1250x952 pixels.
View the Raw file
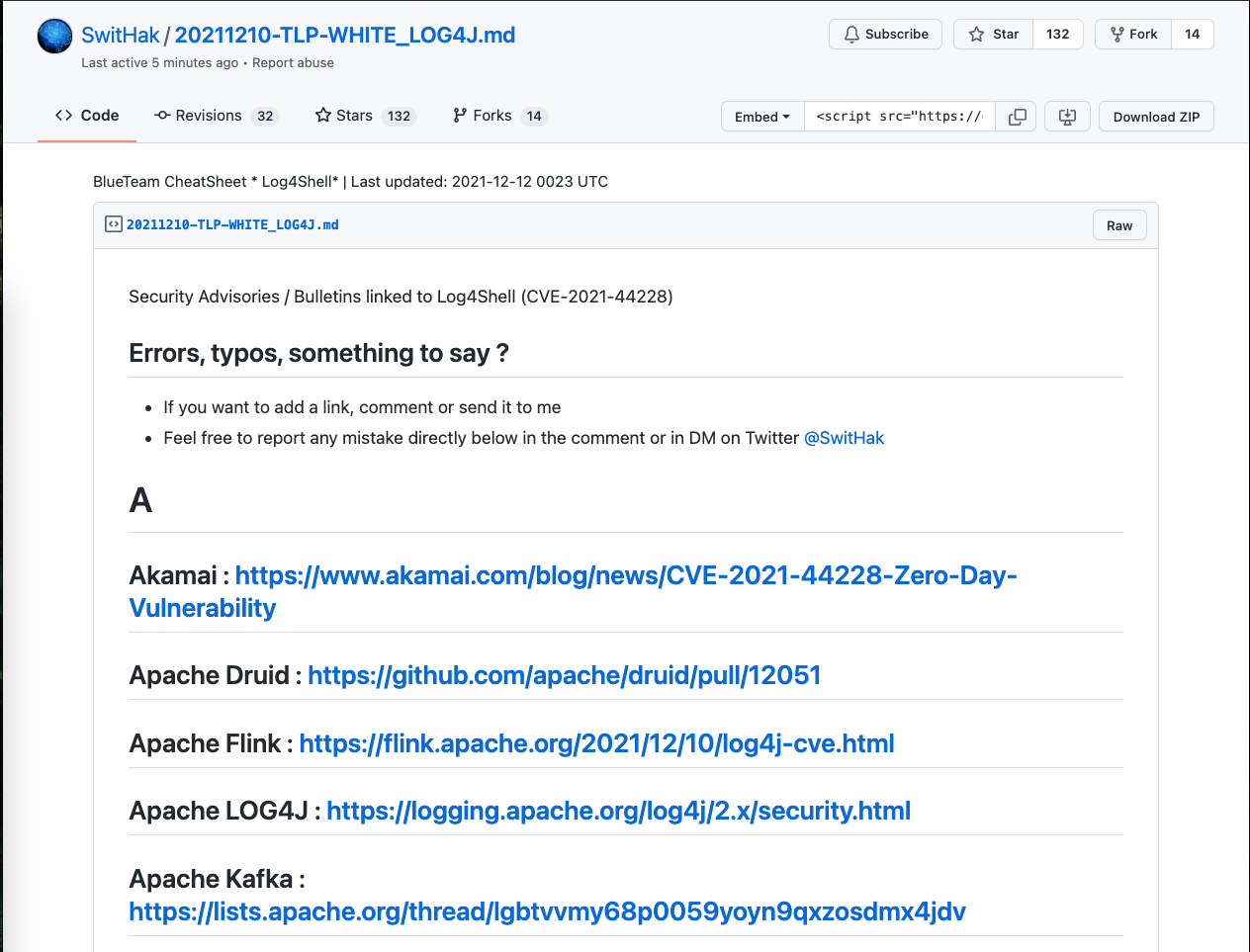pos(1119,225)
